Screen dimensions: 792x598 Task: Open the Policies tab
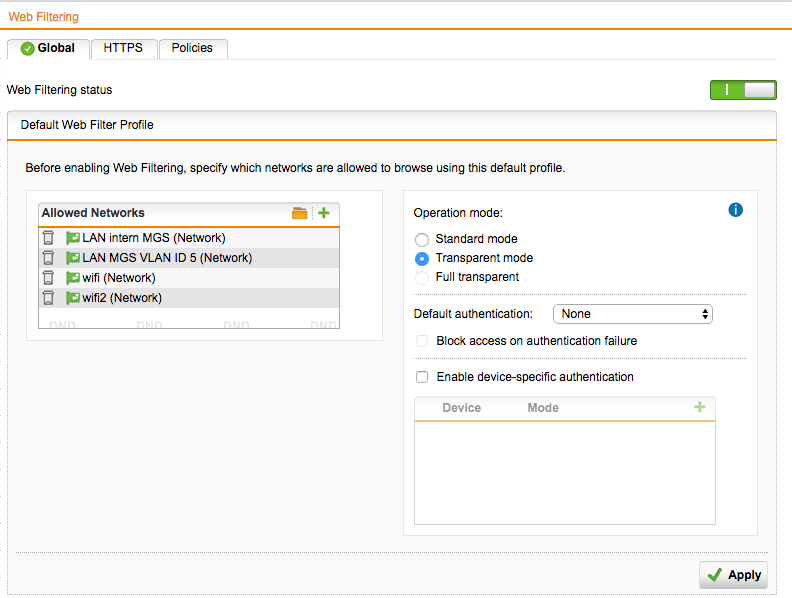pos(192,48)
